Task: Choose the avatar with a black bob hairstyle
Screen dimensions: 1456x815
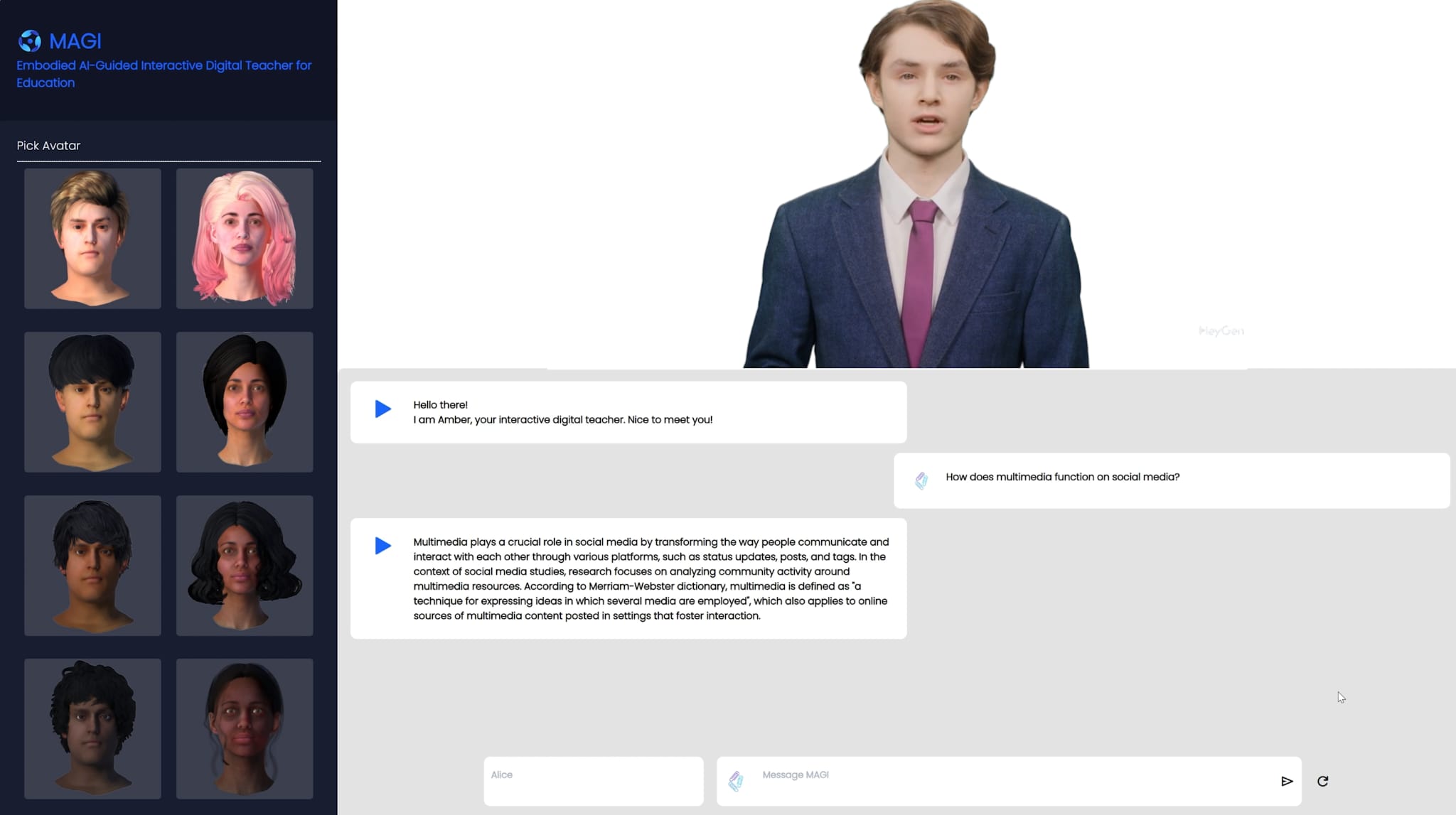Action: pyautogui.click(x=245, y=401)
